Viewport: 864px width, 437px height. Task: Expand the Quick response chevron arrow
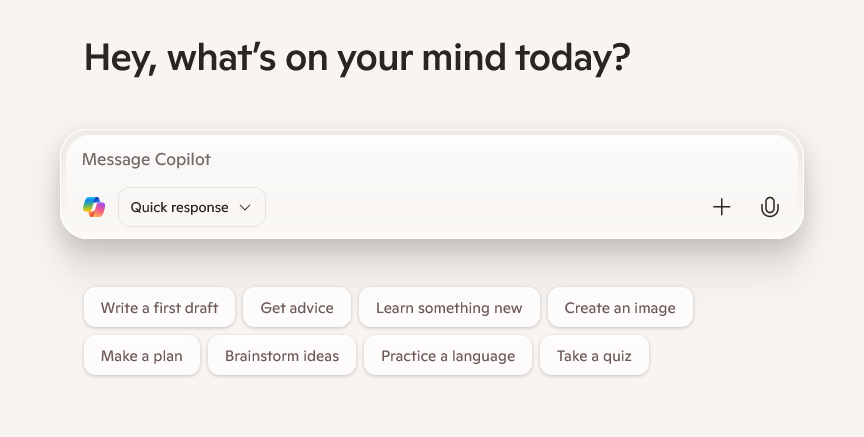(x=245, y=207)
